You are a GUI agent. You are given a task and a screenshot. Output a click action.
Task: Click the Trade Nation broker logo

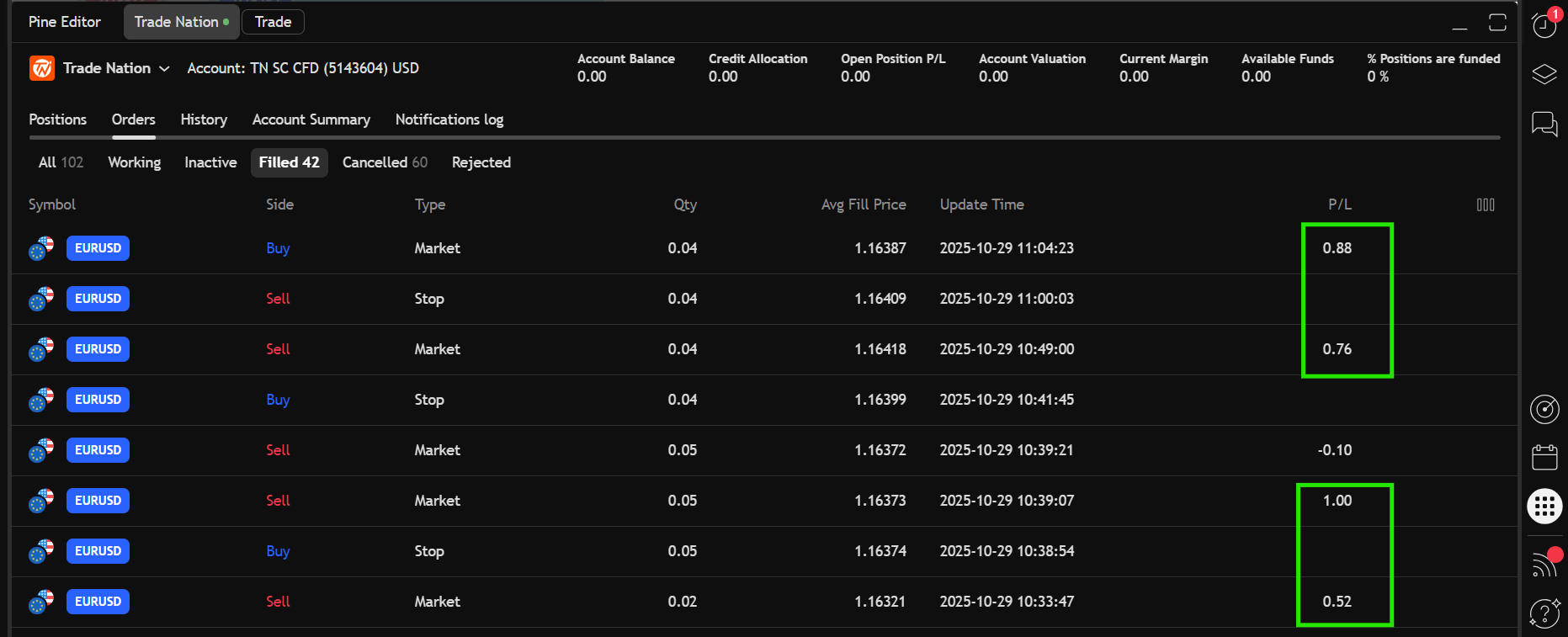tap(42, 68)
